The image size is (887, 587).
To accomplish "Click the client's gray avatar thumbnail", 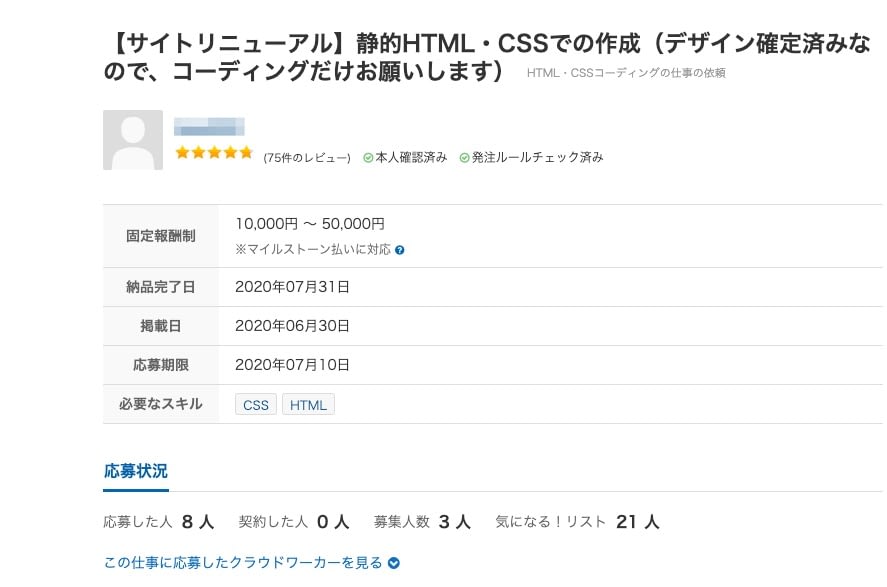I will (x=133, y=140).
